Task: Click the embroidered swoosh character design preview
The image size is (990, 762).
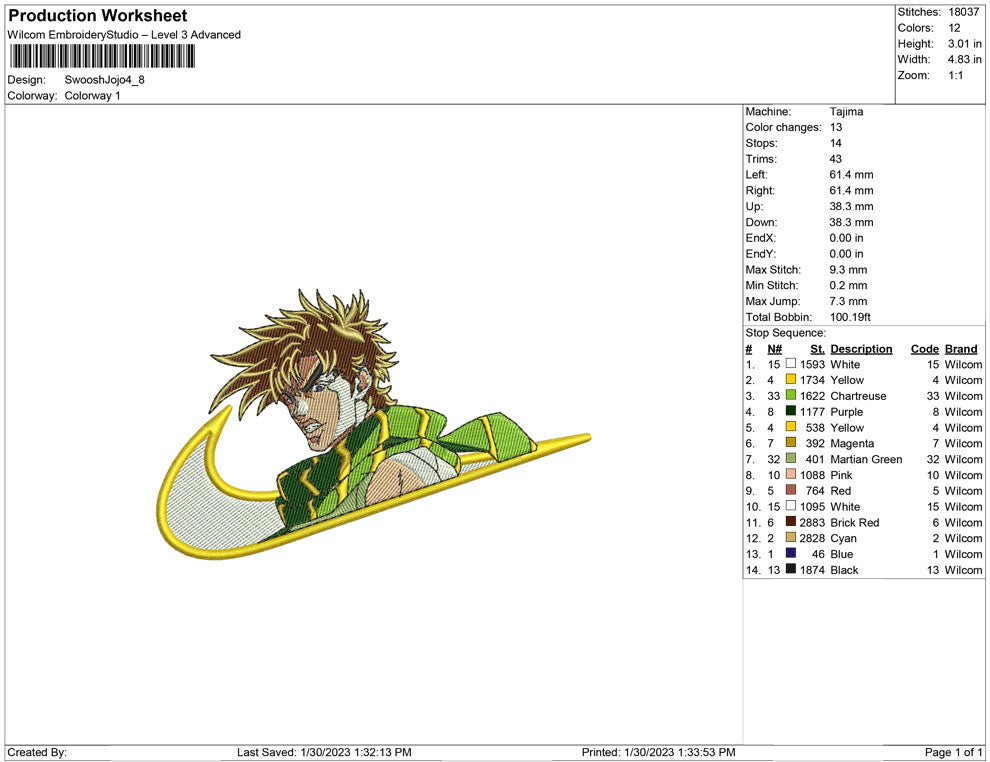Action: coord(373,424)
